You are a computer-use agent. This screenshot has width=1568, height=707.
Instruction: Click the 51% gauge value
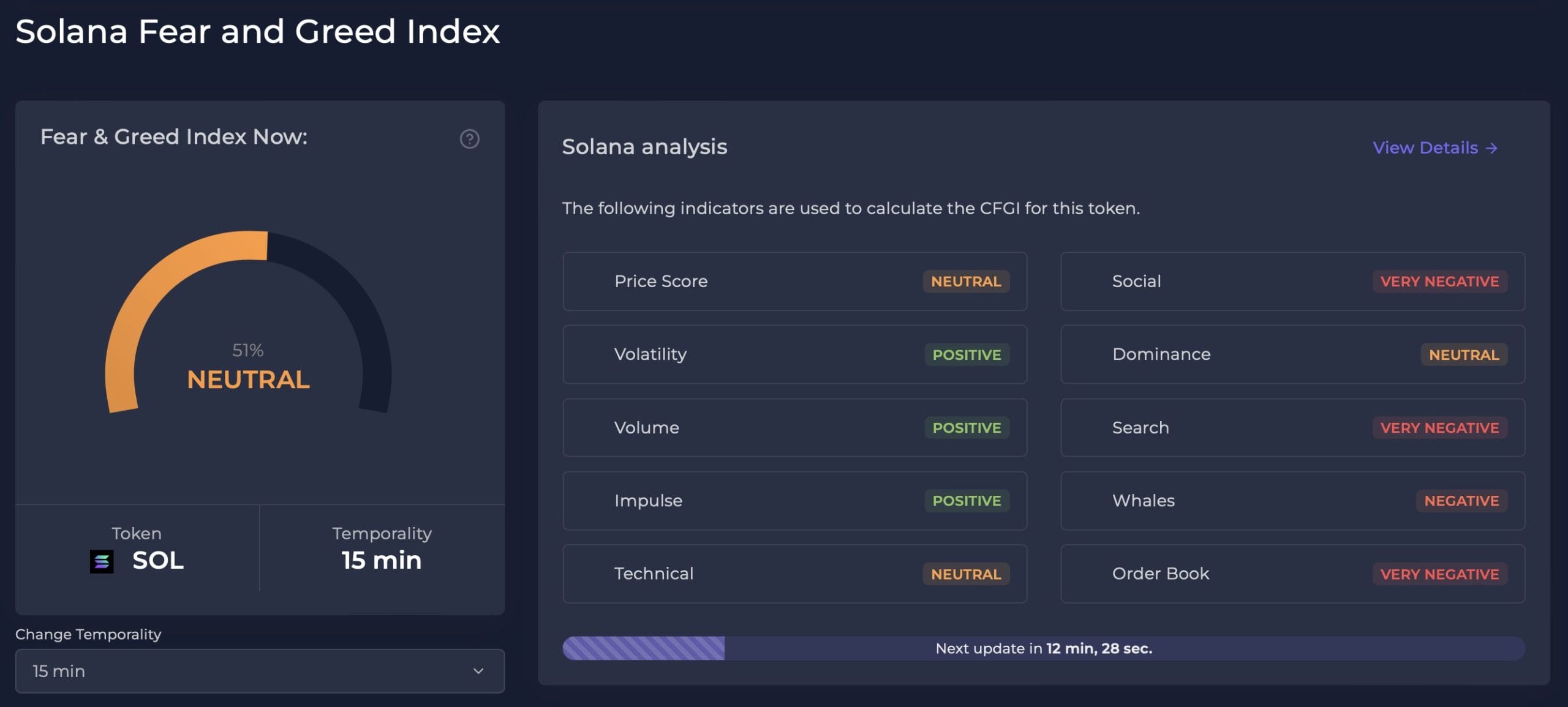tap(248, 350)
